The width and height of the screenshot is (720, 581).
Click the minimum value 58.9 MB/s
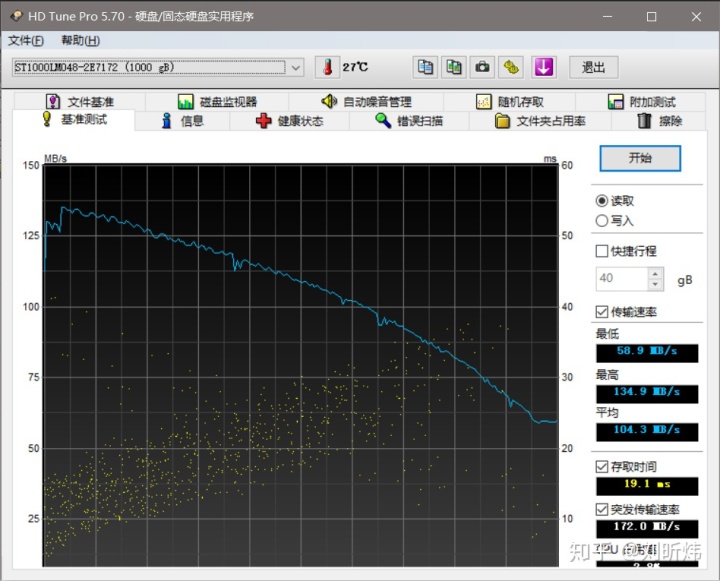[x=647, y=352]
